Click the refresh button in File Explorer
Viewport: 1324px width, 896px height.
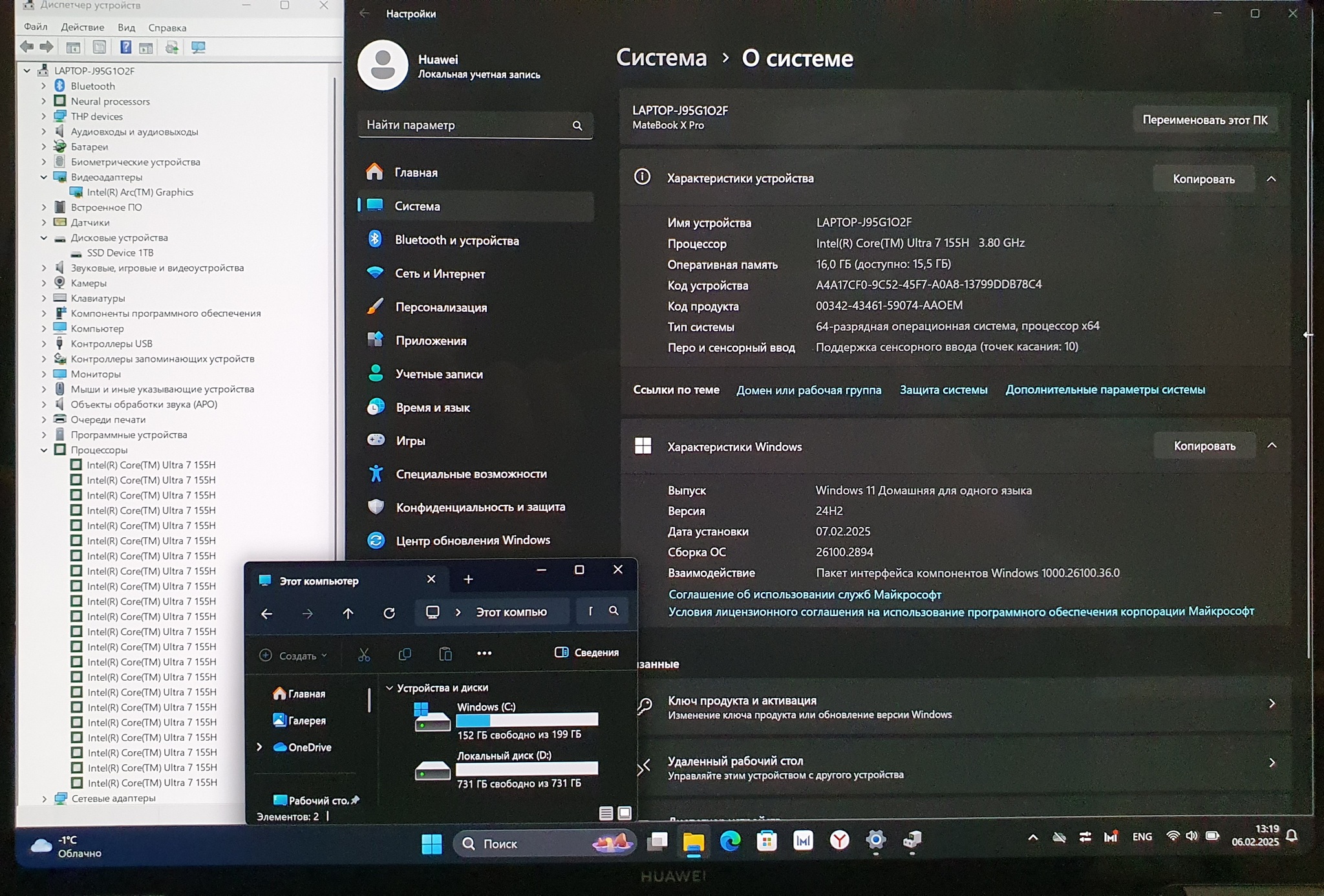(x=389, y=613)
